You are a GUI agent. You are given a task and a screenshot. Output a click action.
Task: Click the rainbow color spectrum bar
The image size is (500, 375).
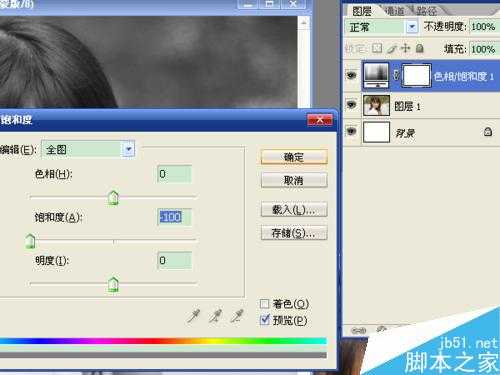[163, 341]
